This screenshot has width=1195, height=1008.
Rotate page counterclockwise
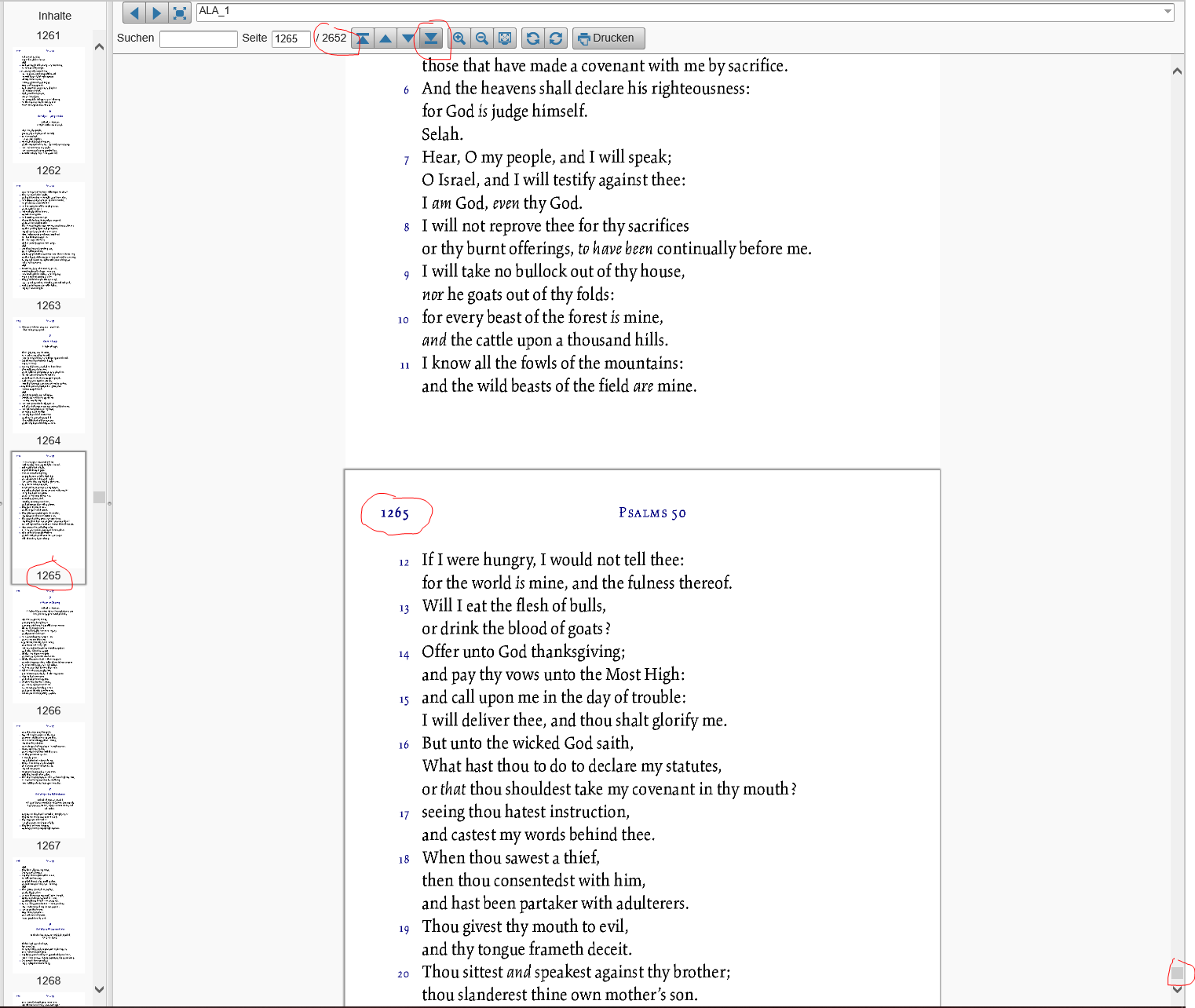(533, 38)
